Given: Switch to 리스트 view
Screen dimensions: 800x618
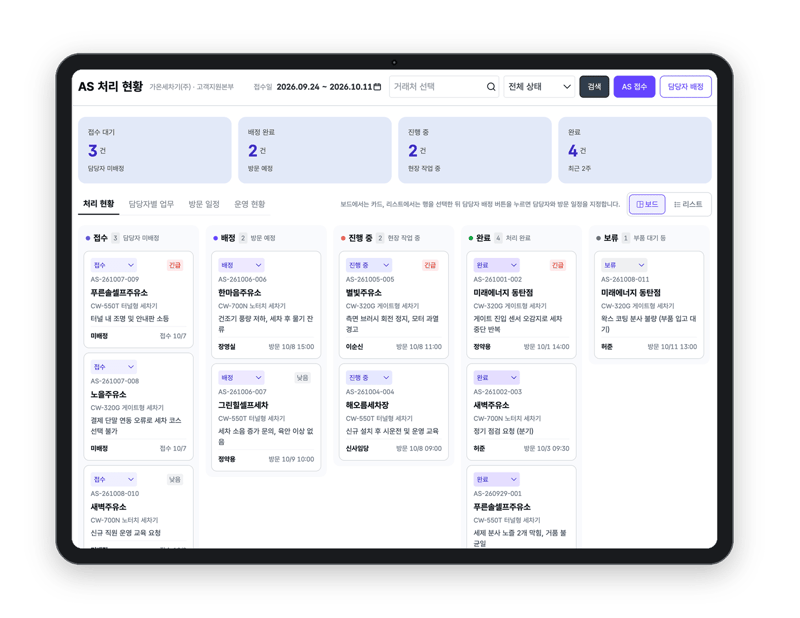Looking at the screenshot, I should 688,204.
